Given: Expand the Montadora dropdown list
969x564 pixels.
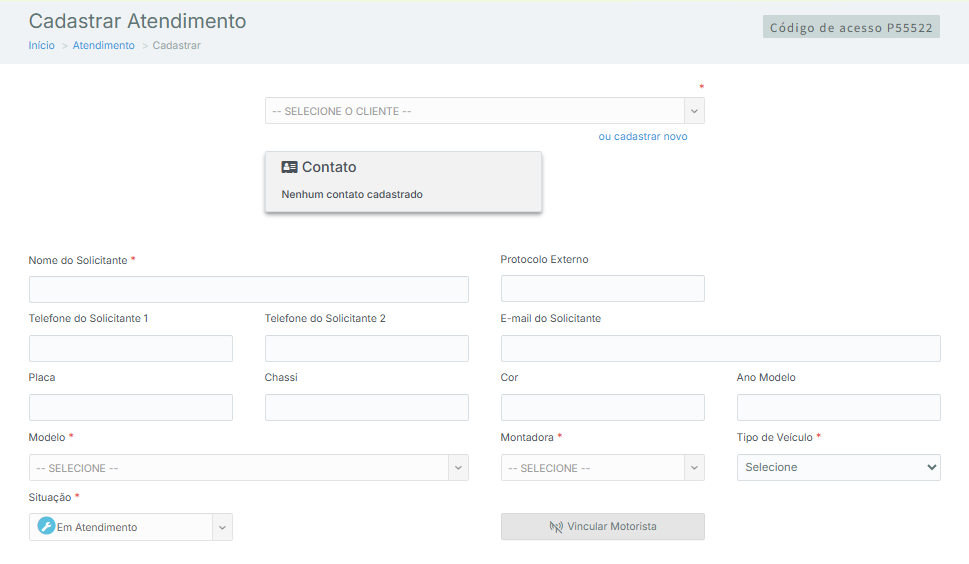Looking at the screenshot, I should 694,468.
